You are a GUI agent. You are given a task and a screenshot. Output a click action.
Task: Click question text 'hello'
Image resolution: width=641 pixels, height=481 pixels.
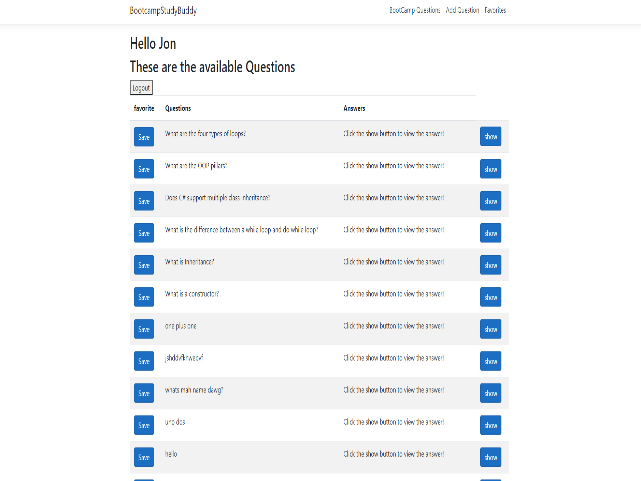(171, 454)
